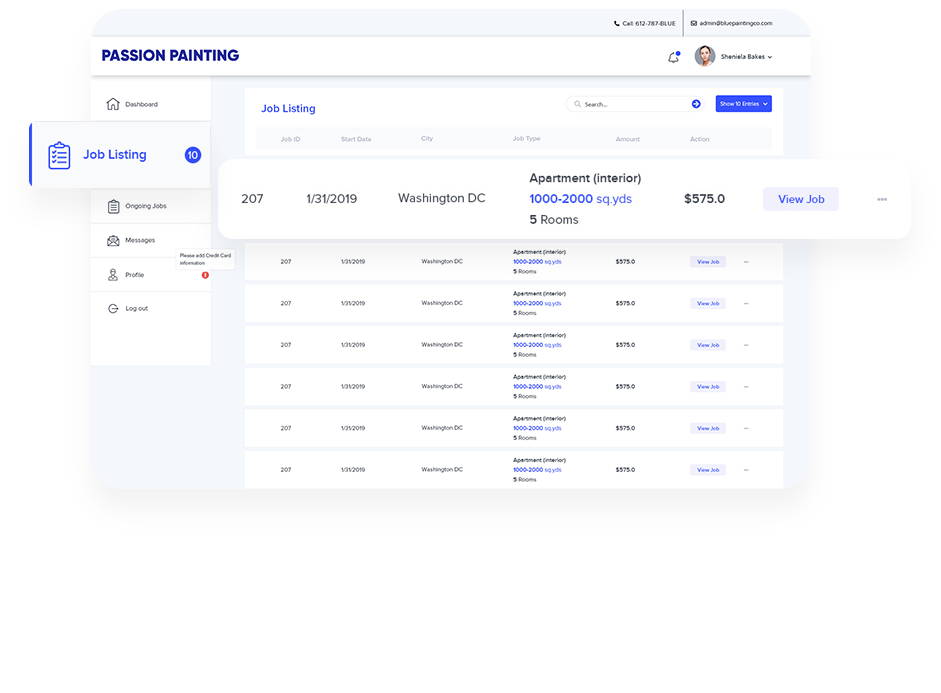This screenshot has width=941, height=693.
Task: Click the Sheniela Bakes profile avatar
Action: 705,57
